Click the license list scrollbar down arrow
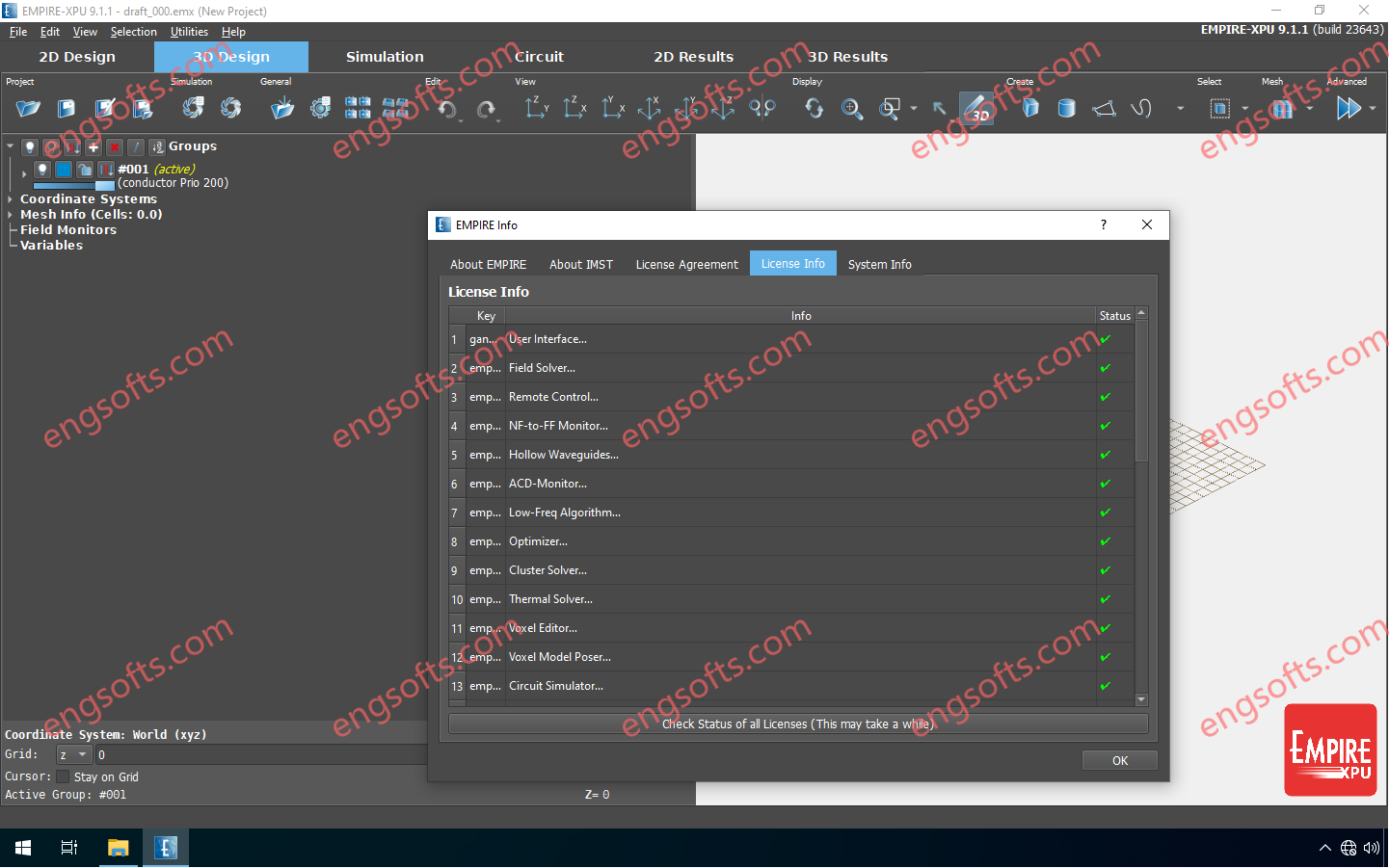 pos(1141,700)
